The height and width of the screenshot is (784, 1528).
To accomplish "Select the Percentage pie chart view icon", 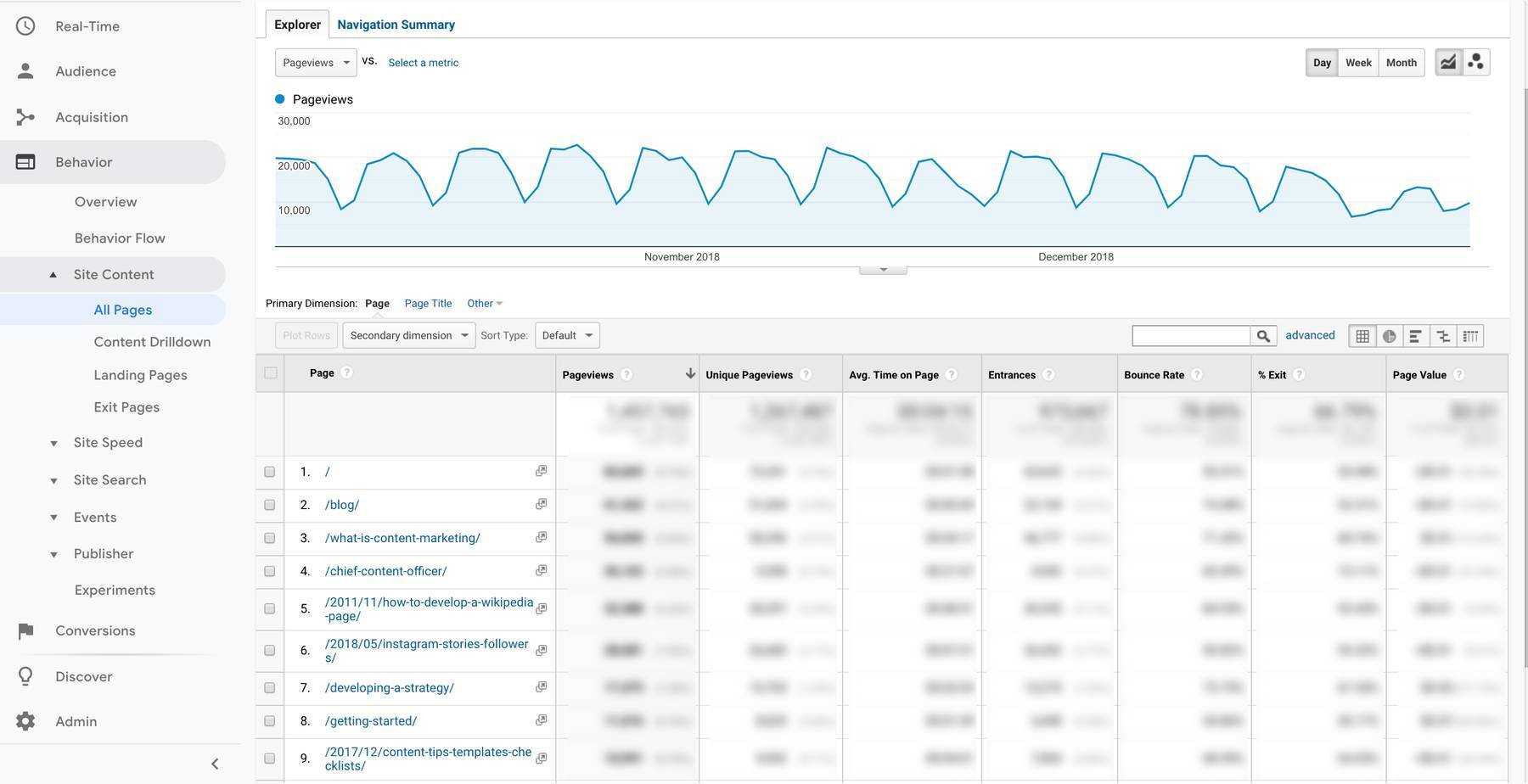I will 1390,336.
